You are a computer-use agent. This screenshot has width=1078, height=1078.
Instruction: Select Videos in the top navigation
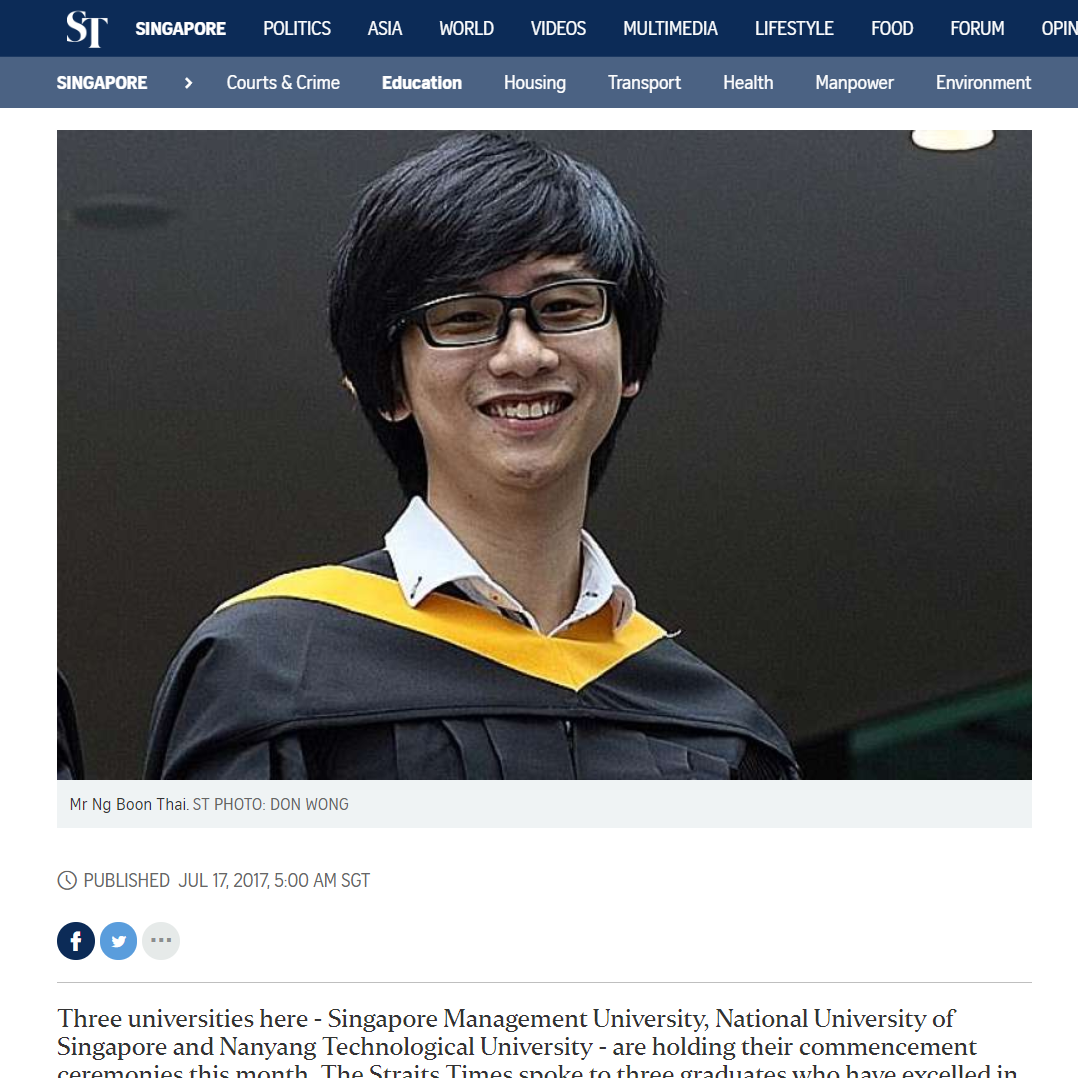[558, 28]
